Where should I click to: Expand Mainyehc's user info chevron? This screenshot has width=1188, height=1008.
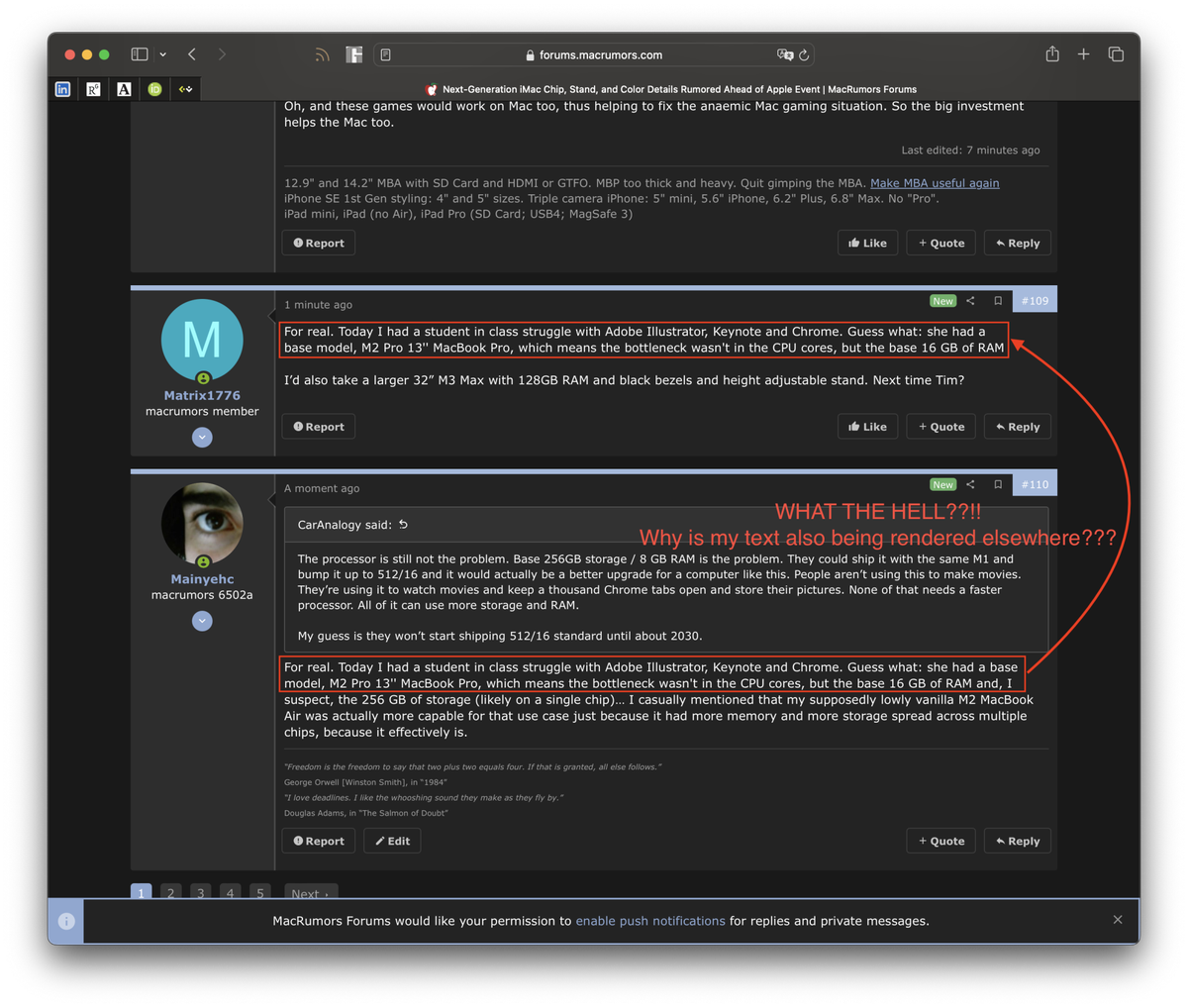coord(202,621)
